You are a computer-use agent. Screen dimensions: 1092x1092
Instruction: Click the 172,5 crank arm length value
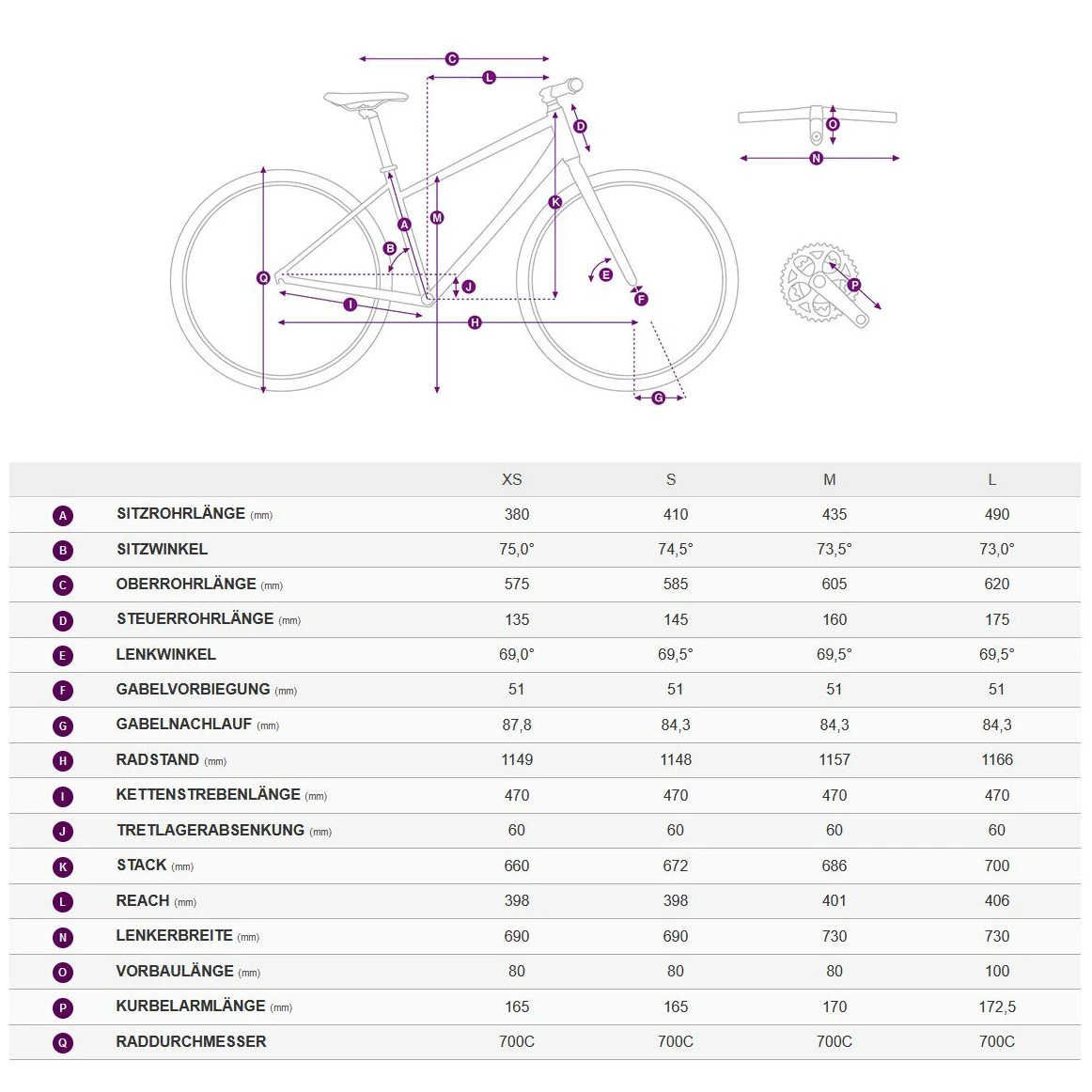[x=996, y=1006]
